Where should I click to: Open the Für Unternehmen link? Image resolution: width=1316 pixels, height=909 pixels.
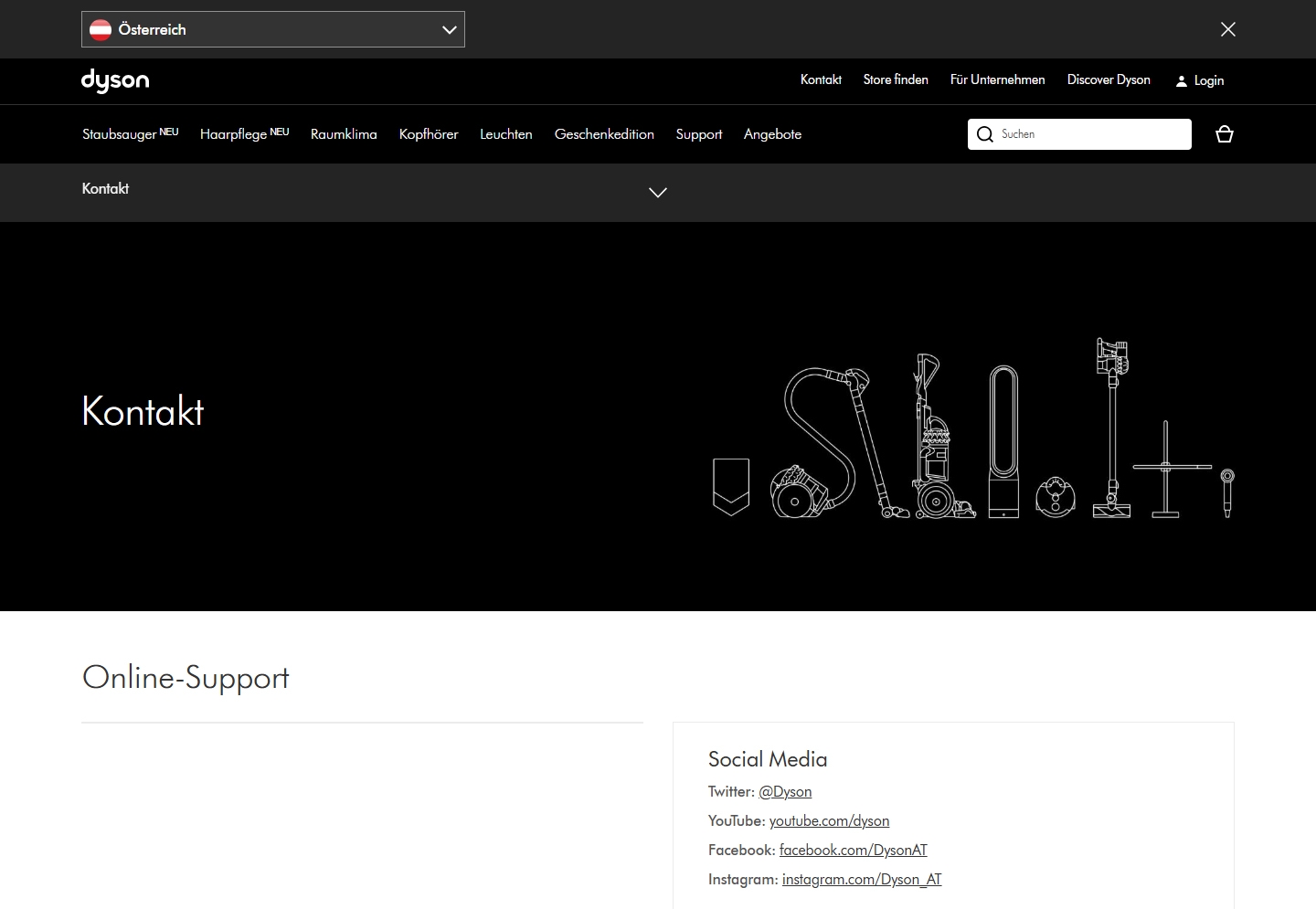click(997, 80)
